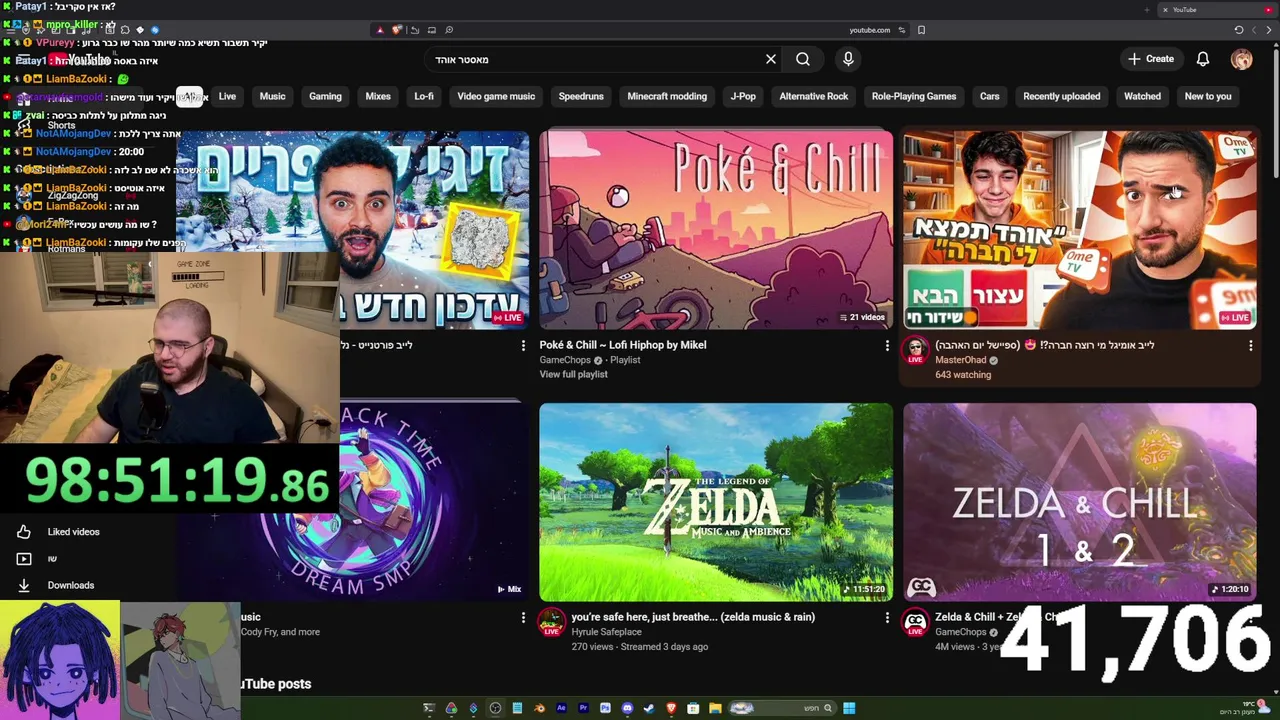
Task: Filter by Speedruns chip
Action: pos(581,96)
